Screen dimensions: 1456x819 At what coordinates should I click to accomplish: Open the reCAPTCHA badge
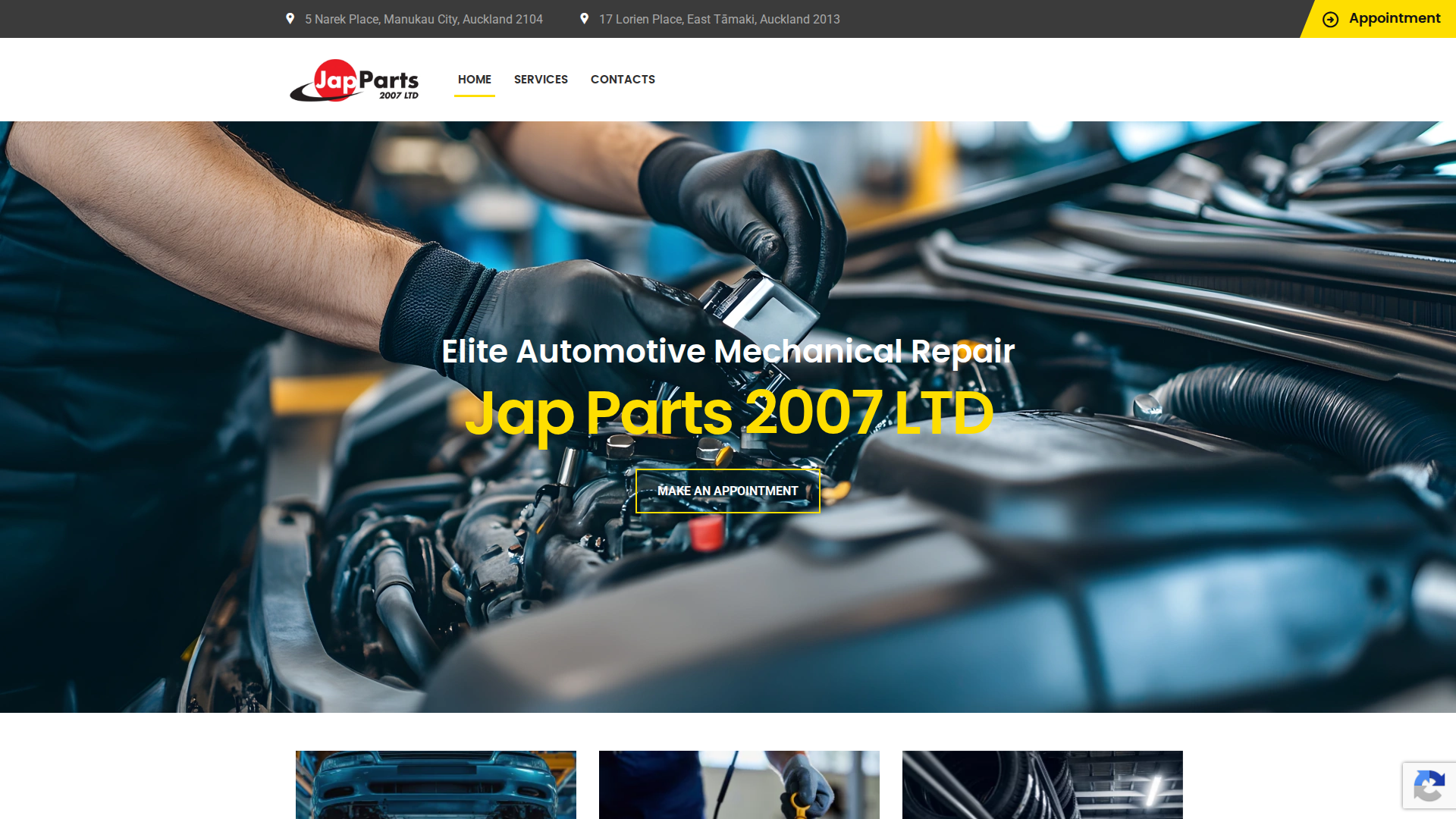coord(1429,785)
